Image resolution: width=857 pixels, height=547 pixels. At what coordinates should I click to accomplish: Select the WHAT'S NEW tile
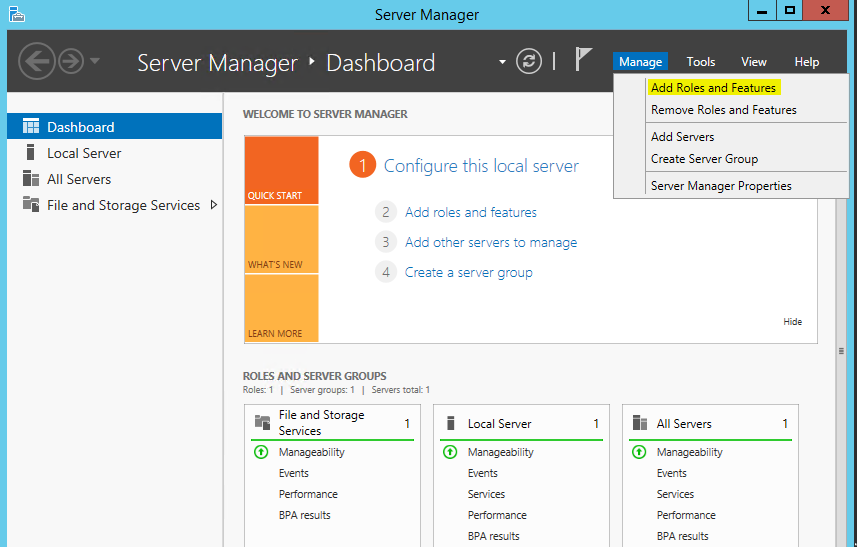281,239
